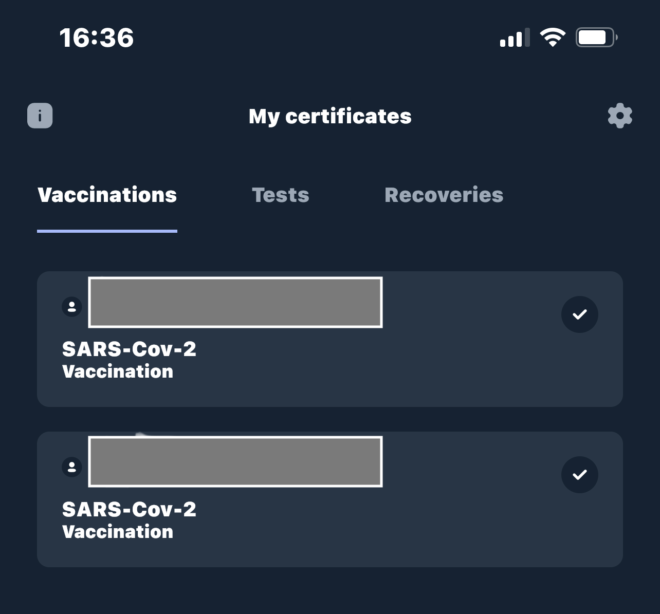660x614 pixels.
Task: Click the person icon on second certificate
Action: pyautogui.click(x=71, y=466)
